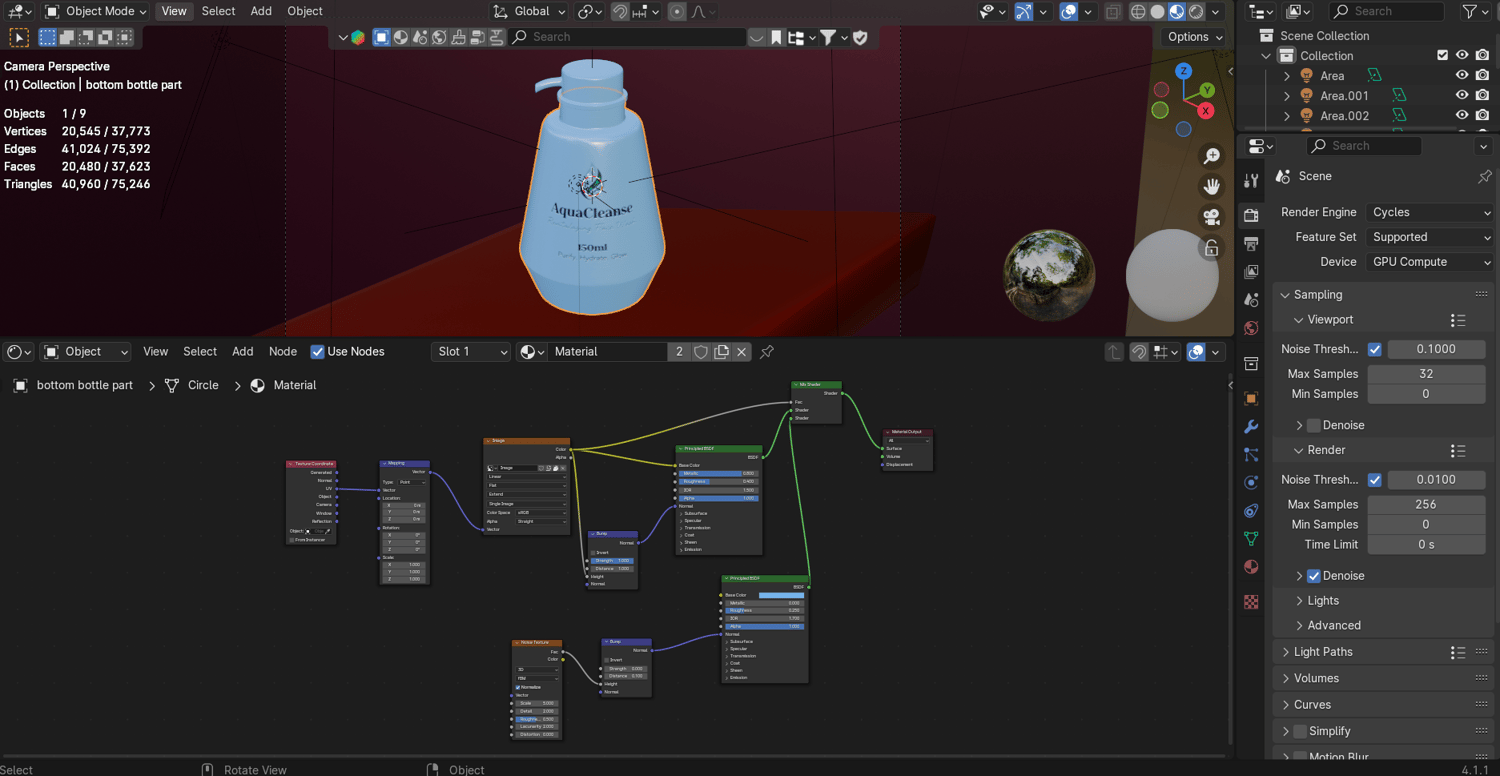Open the Render Engine dropdown
Image resolution: width=1500 pixels, height=776 pixels.
pyautogui.click(x=1430, y=212)
